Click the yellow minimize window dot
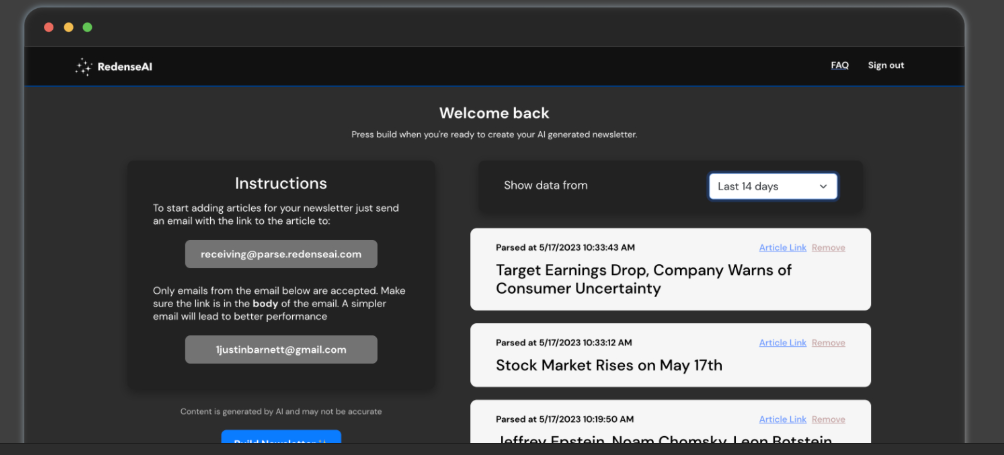The height and width of the screenshot is (455, 1004). 68,27
